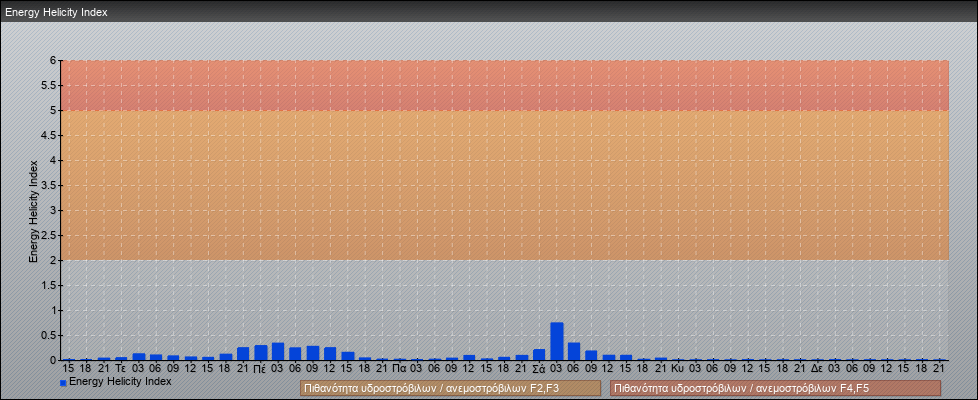This screenshot has width=978, height=400.
Task: Click the y-axis value 0.5
Action: point(49,335)
